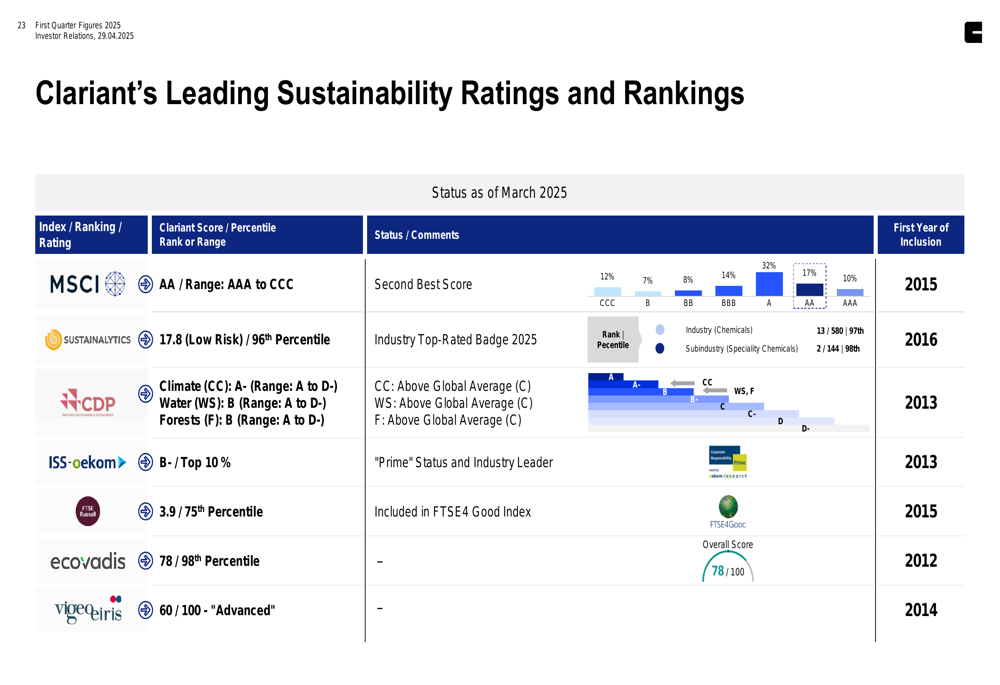This screenshot has height=685, width=1000.
Task: Click the "13 / 580 | 97th" rank value
Action: 840,330
